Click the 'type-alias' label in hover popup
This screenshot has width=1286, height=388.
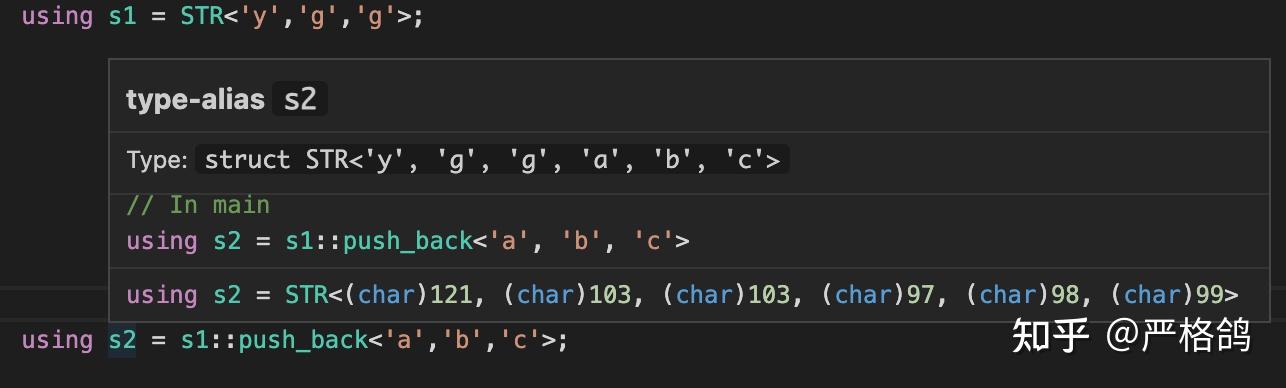(195, 100)
